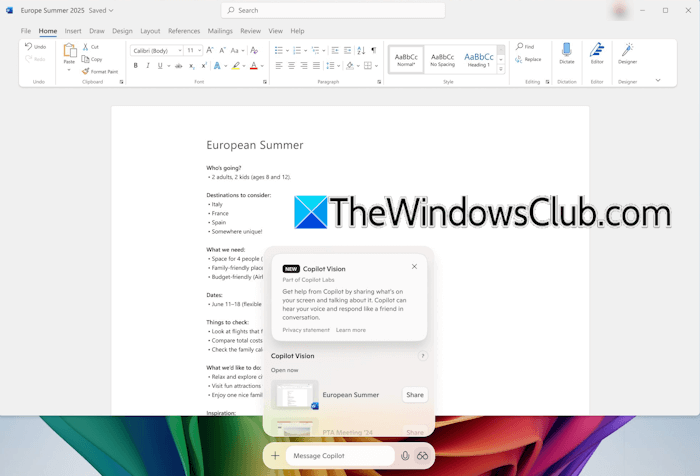Open the paragraph shading color picker
Screen dimensions: 700x476
(350, 66)
